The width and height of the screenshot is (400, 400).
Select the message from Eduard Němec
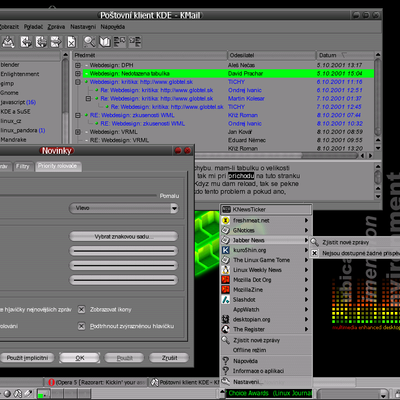point(224,140)
